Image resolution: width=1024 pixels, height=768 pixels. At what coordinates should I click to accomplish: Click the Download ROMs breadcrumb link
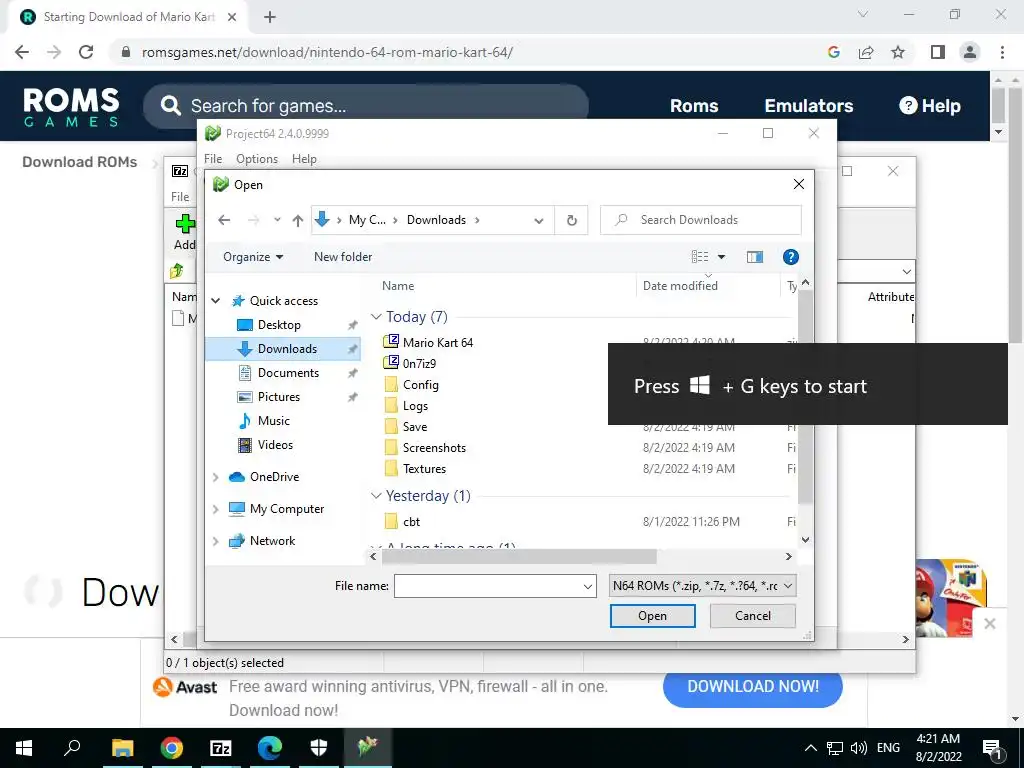(x=80, y=162)
